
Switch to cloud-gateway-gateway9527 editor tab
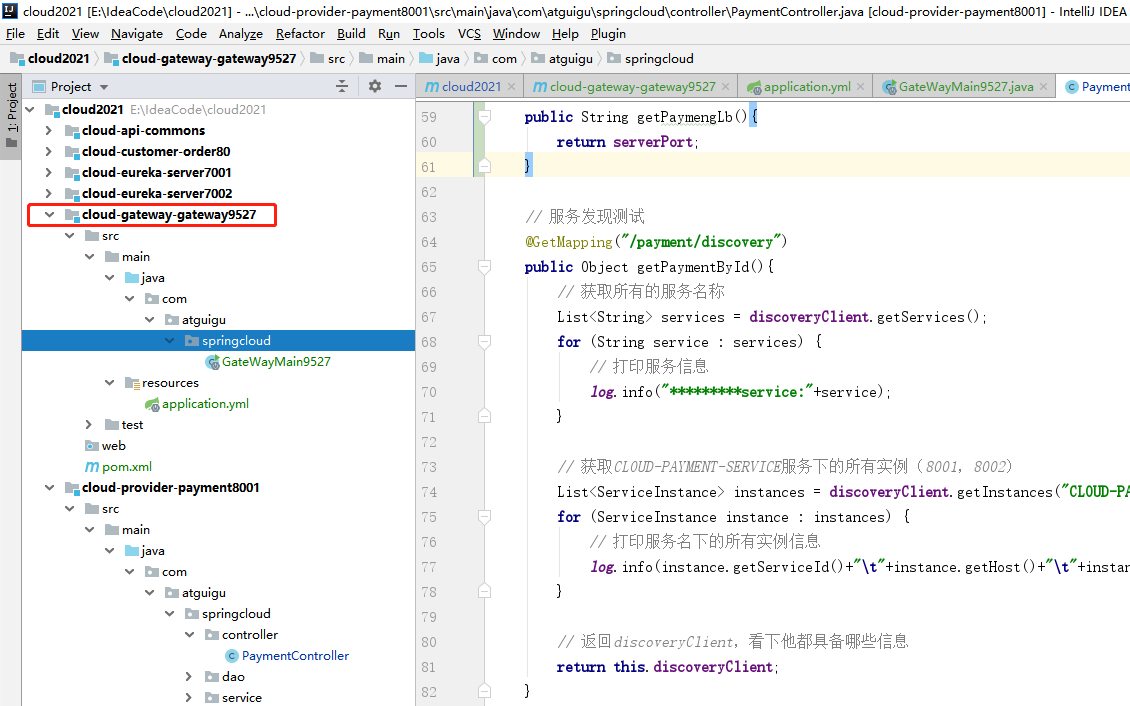click(x=631, y=86)
